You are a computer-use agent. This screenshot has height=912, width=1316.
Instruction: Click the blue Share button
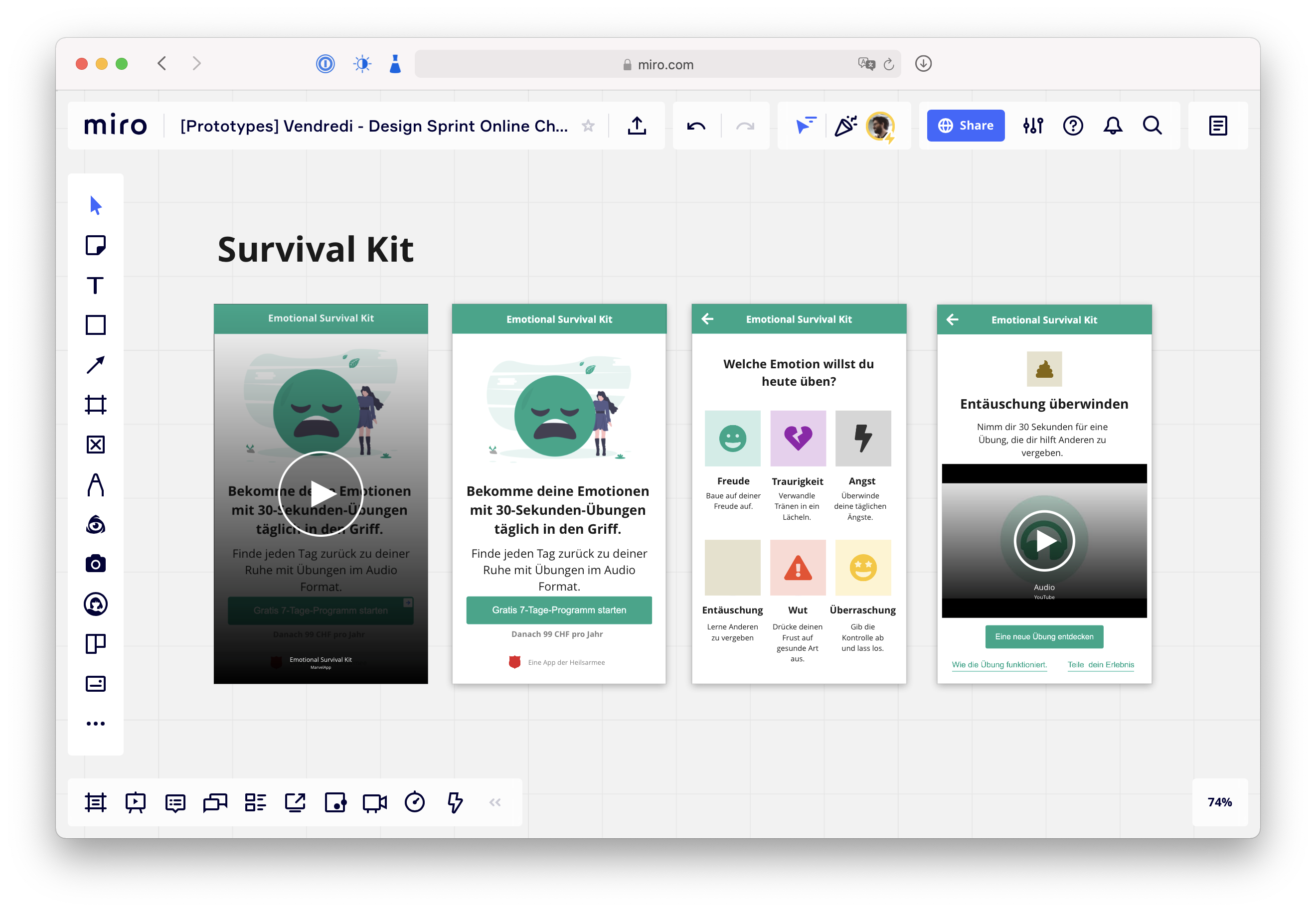click(x=965, y=125)
